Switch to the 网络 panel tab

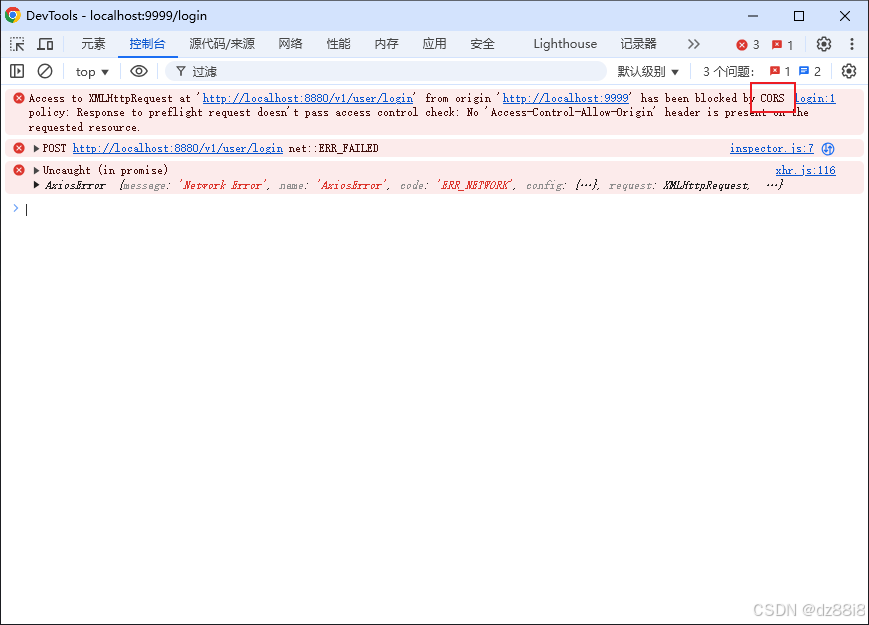click(x=291, y=44)
